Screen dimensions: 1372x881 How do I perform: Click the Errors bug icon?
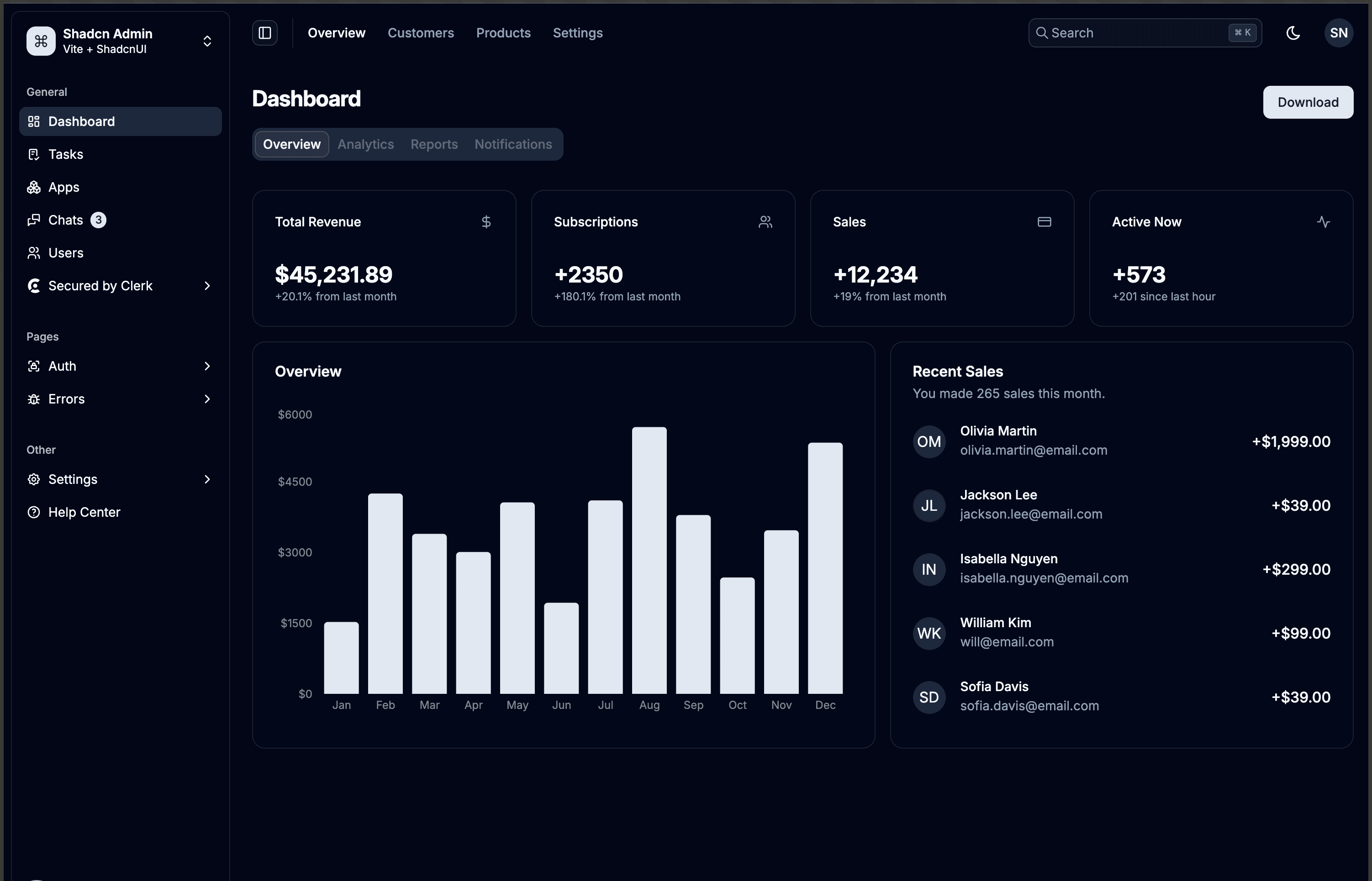(x=34, y=399)
